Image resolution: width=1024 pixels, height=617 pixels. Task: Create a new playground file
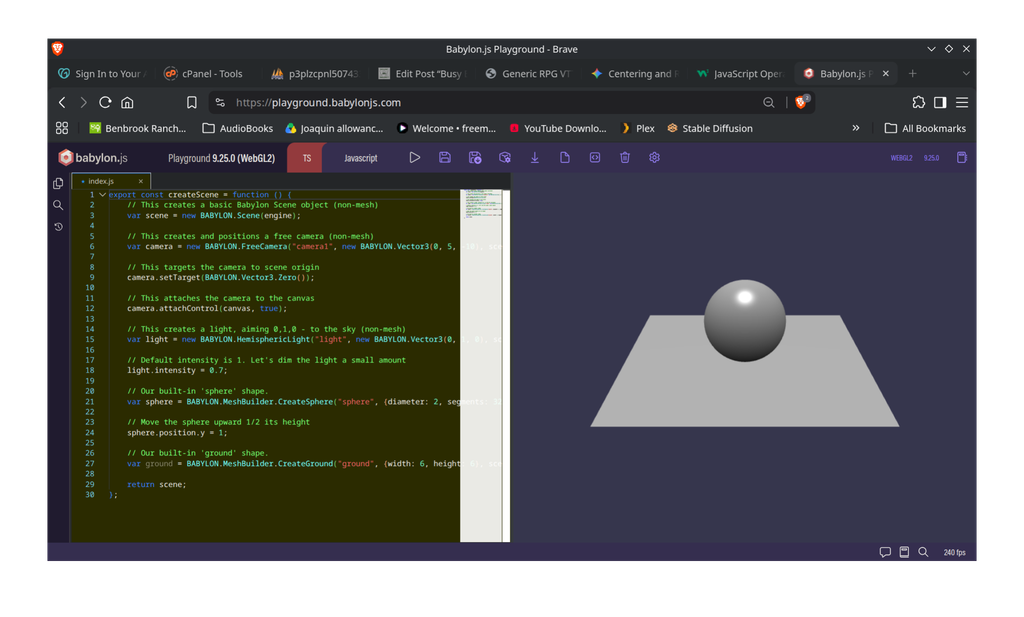pyautogui.click(x=565, y=157)
